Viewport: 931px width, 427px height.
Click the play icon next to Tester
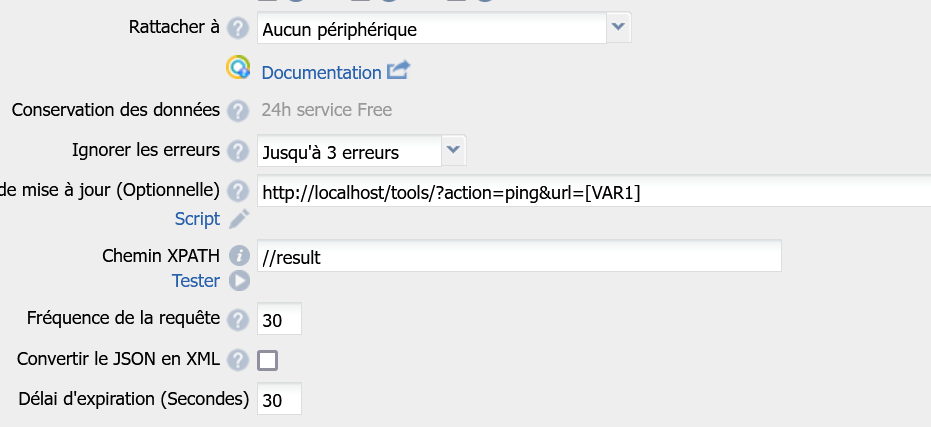239,280
